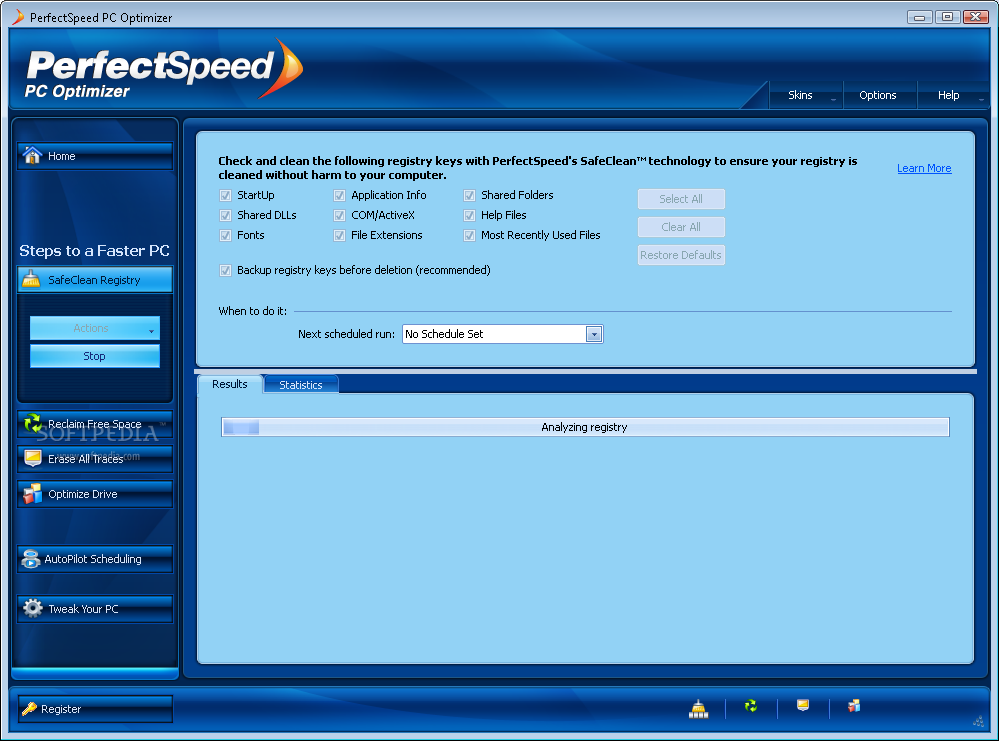Toggle the StartUp checkbox
This screenshot has height=741, width=999.
click(225, 195)
